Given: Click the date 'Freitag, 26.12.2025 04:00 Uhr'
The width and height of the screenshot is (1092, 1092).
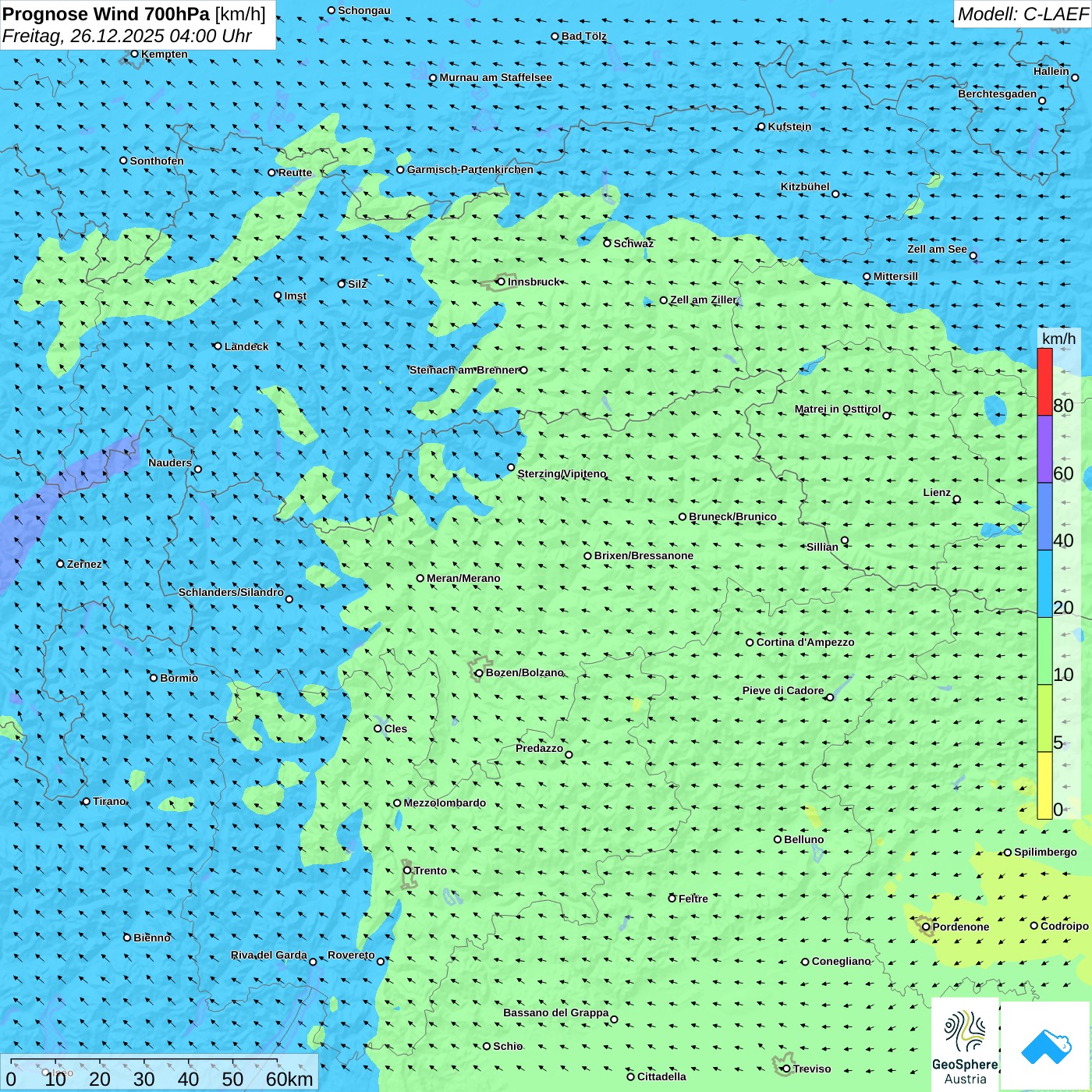Looking at the screenshot, I should [x=127, y=36].
